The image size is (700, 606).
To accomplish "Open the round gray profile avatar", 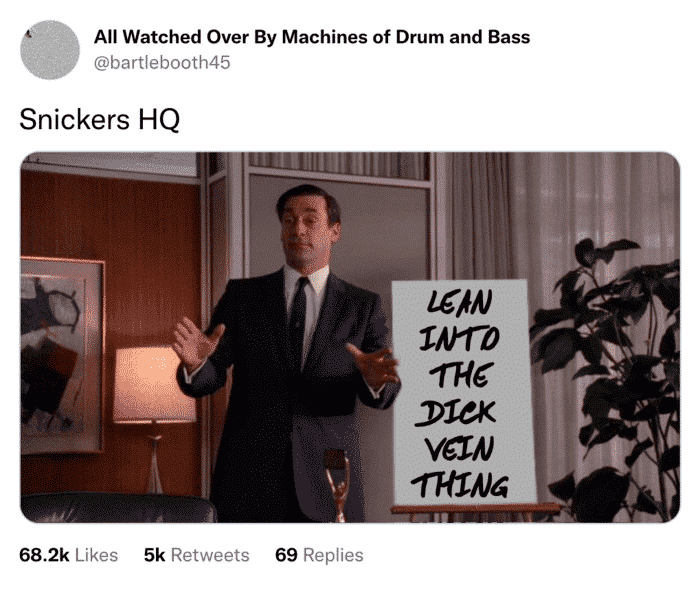I will pyautogui.click(x=50, y=50).
